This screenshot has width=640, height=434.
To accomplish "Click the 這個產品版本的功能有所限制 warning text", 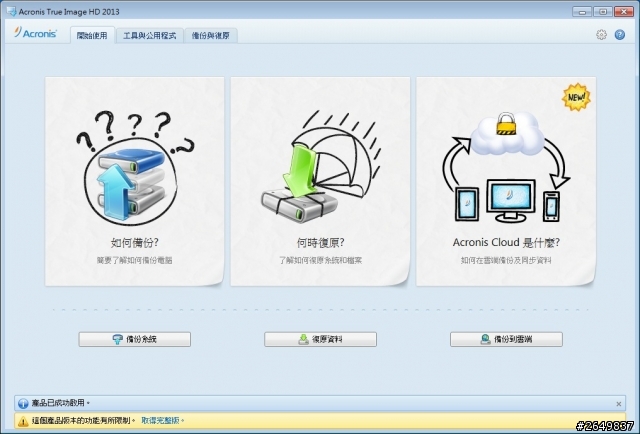I will [81, 420].
